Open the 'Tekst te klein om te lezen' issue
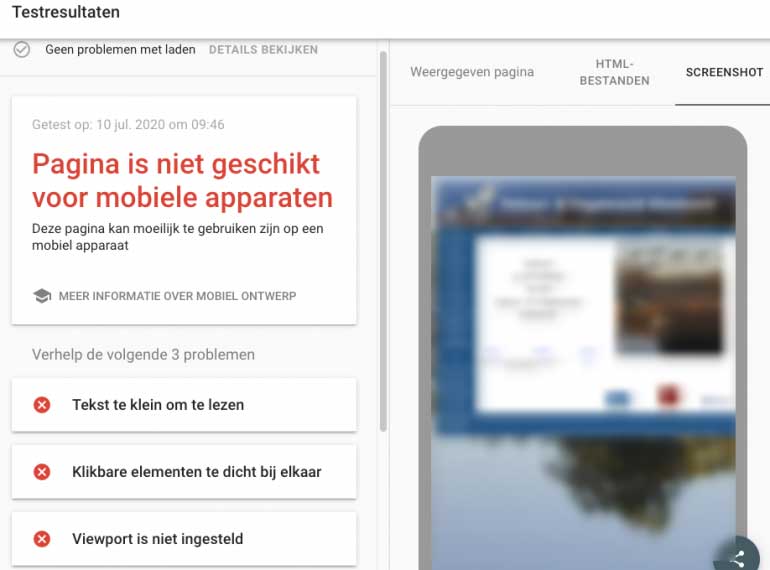This screenshot has width=770, height=570. 184,405
